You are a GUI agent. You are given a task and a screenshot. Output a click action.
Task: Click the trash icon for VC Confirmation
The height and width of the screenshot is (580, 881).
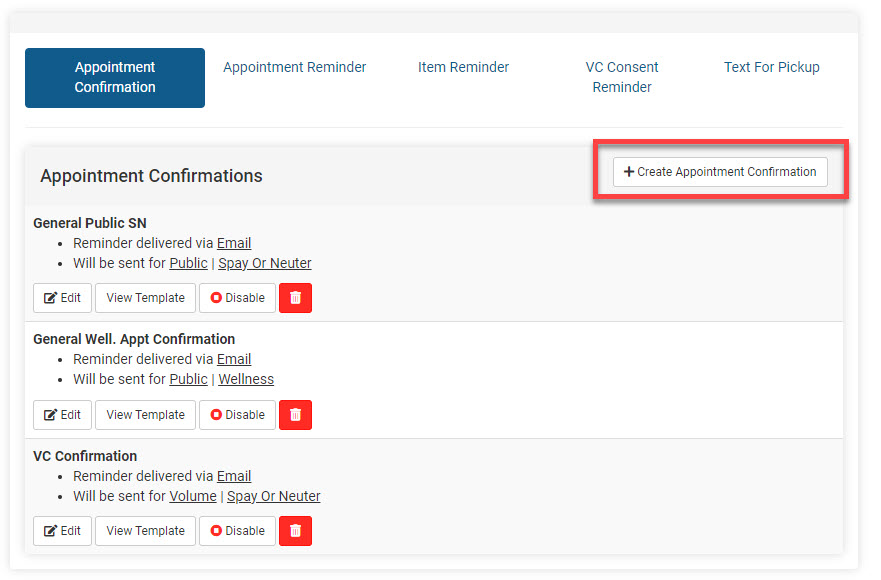tap(295, 531)
